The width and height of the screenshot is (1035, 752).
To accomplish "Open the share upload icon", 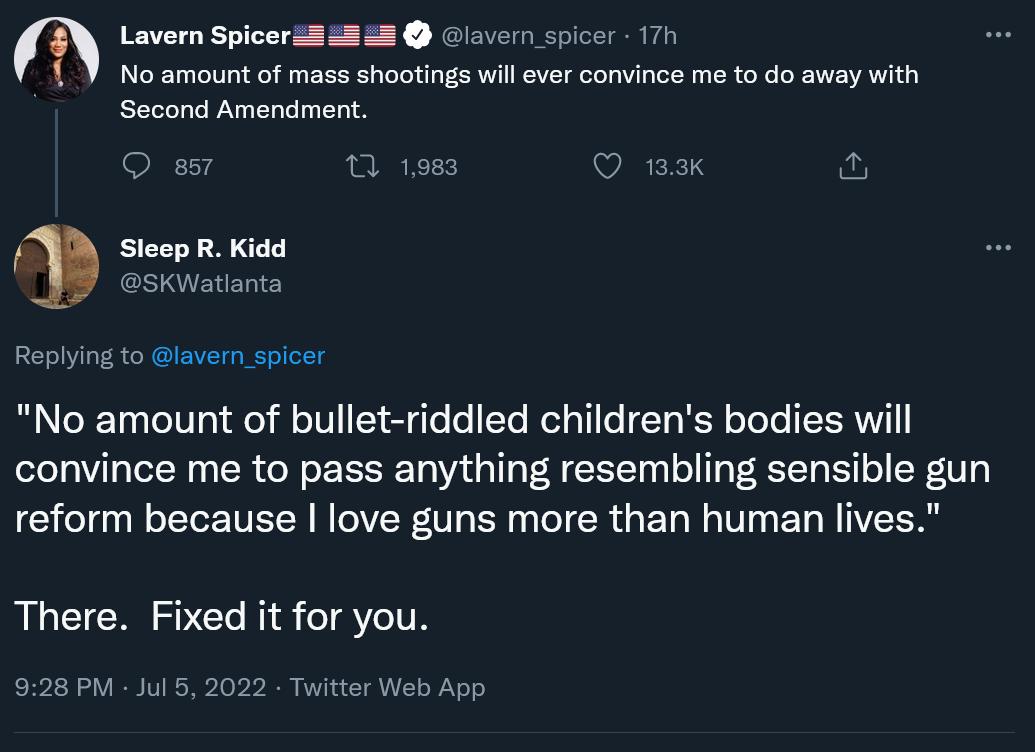I will [852, 166].
